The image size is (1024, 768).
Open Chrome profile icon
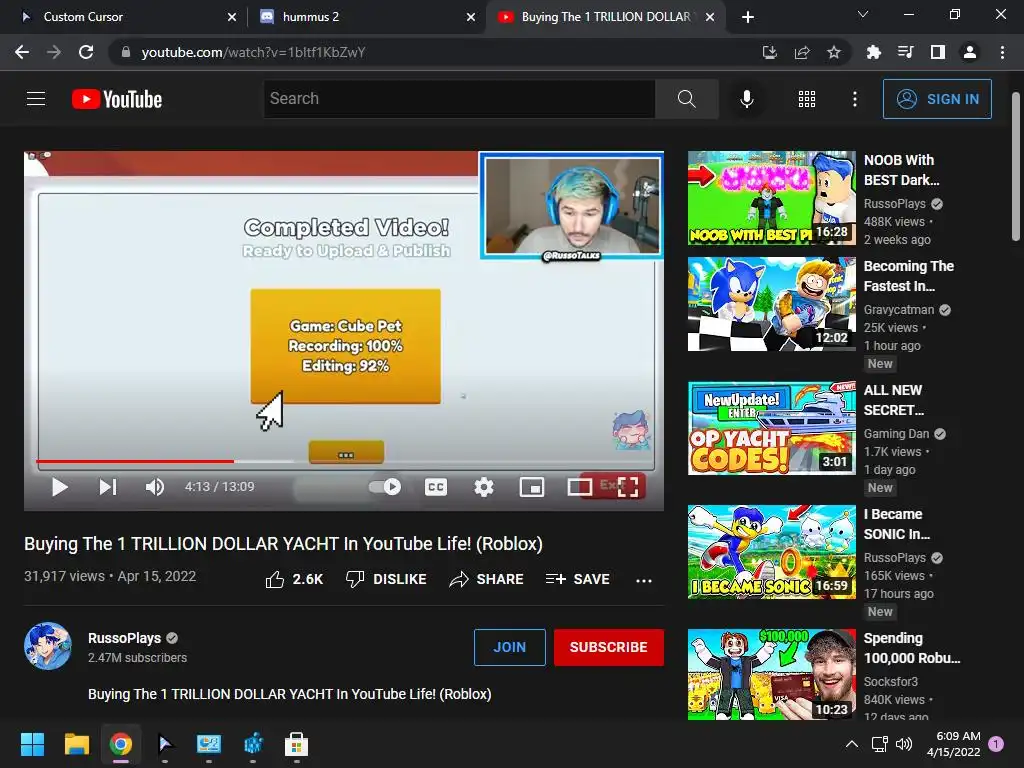970,52
